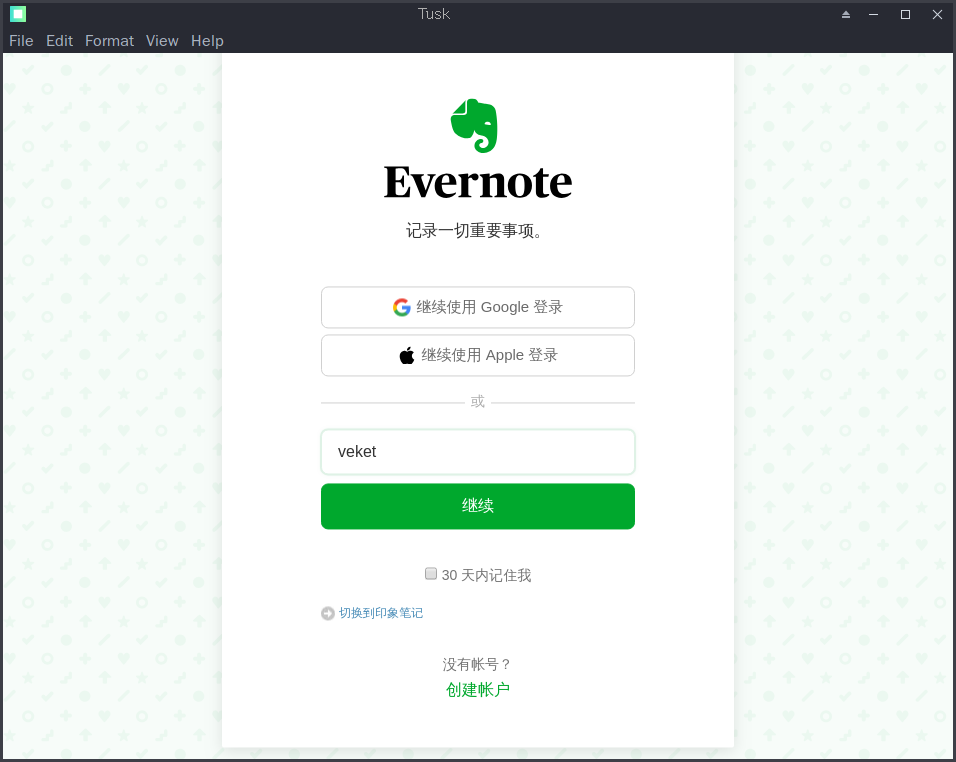Click the 创建帐户 create account link

click(x=478, y=690)
